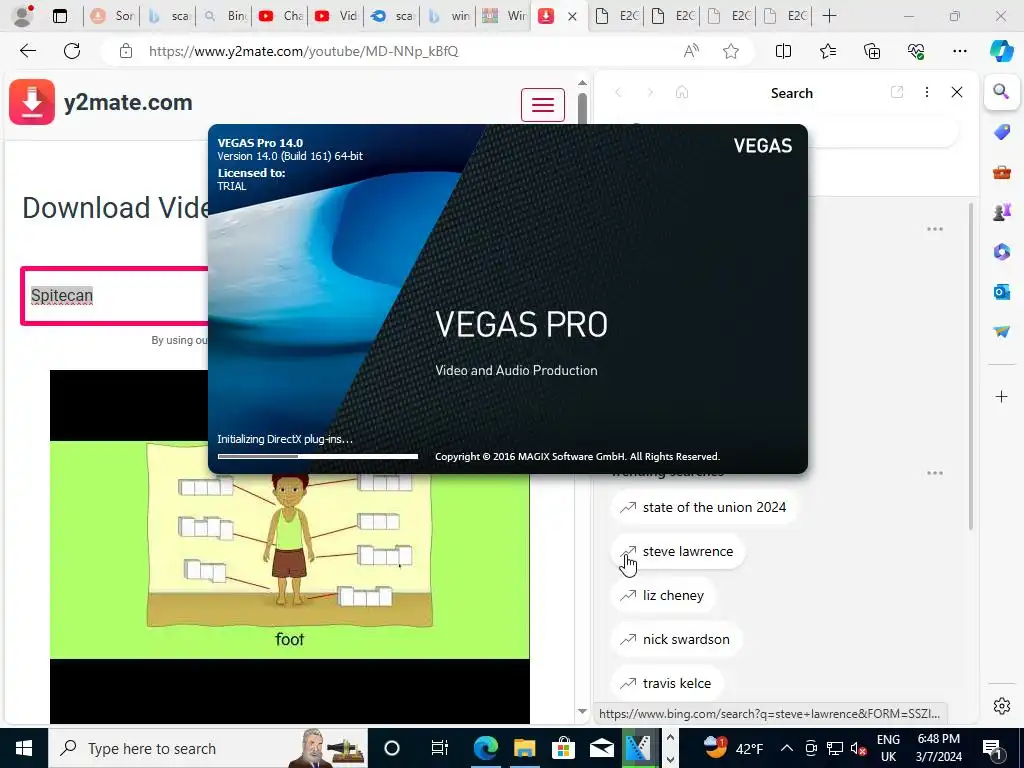Click the address bar URL

tap(303, 51)
